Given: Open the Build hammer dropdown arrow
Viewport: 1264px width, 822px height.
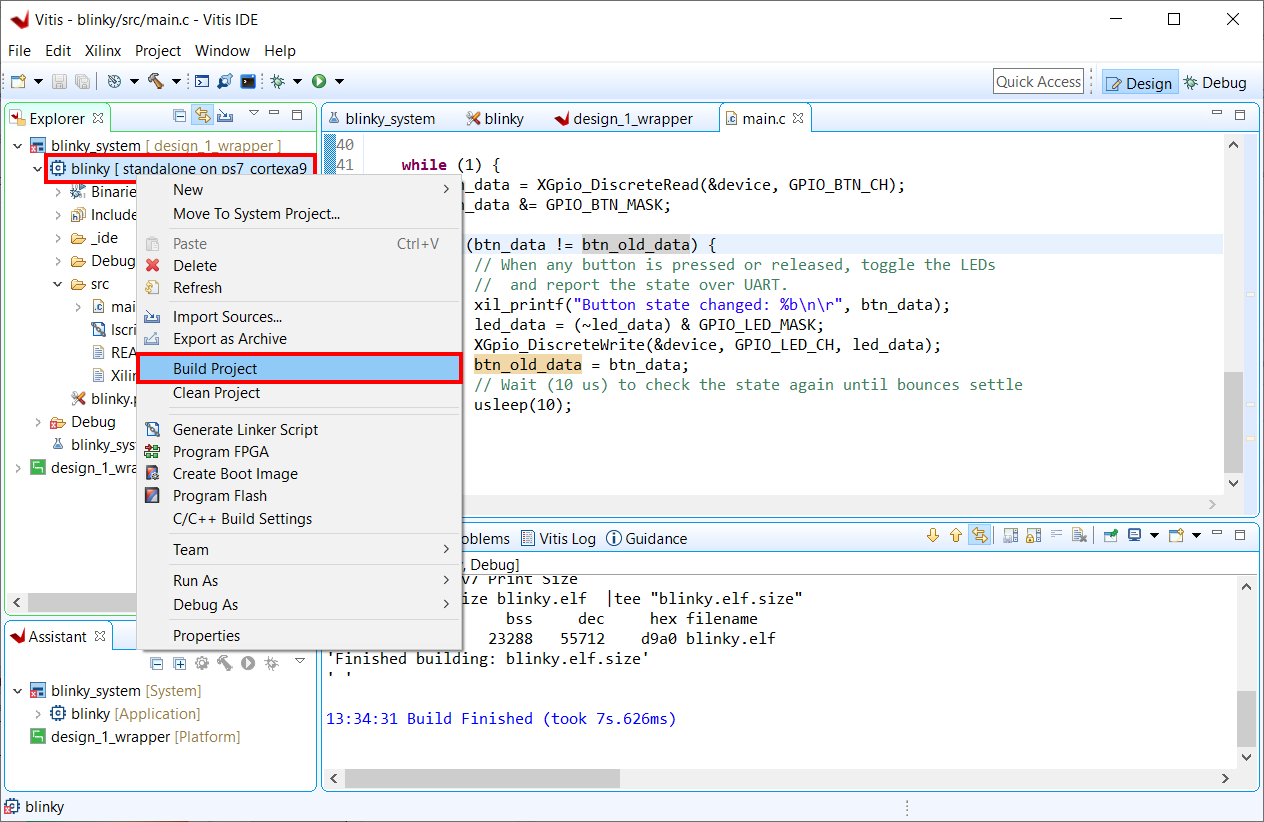Looking at the screenshot, I should pyautogui.click(x=176, y=82).
